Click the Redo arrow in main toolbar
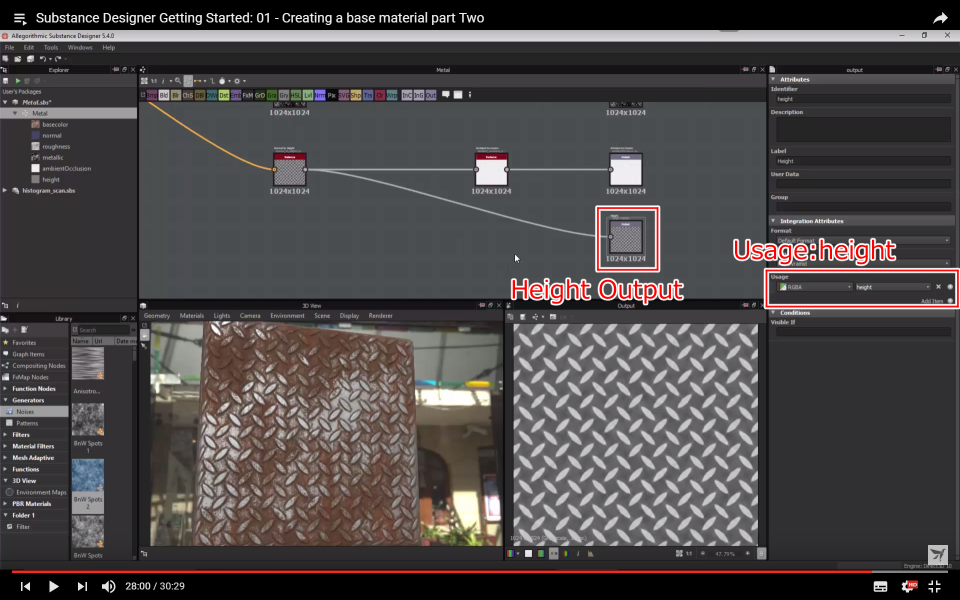960x600 pixels. click(58, 59)
